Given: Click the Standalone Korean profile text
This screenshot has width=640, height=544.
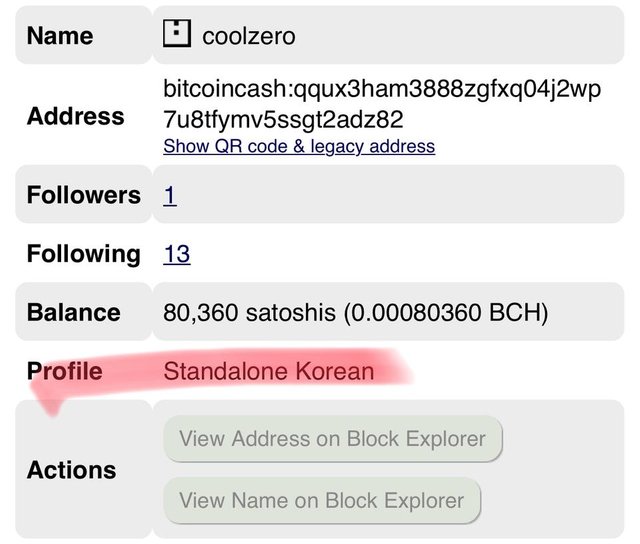Looking at the screenshot, I should point(269,371).
